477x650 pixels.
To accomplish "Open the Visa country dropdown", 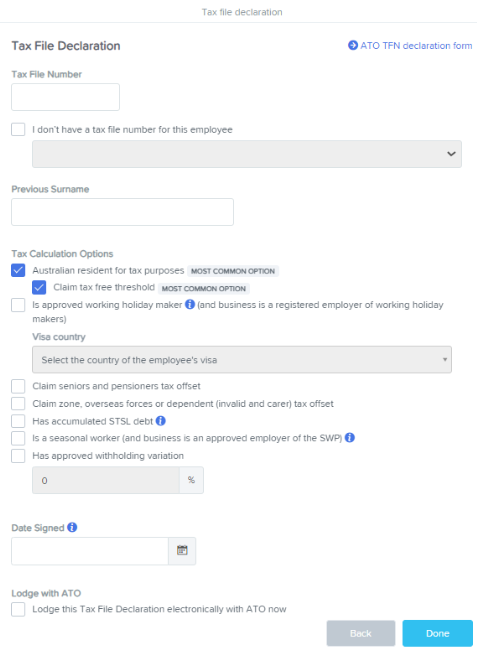I will pyautogui.click(x=242, y=359).
